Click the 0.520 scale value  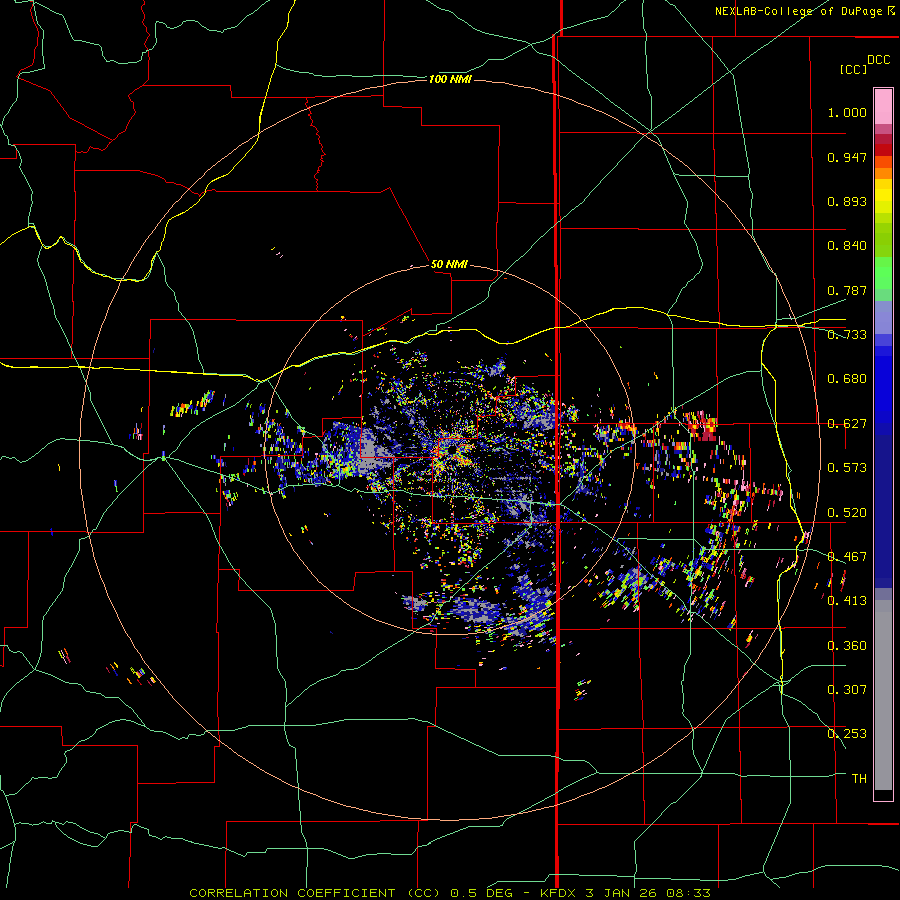tap(847, 513)
